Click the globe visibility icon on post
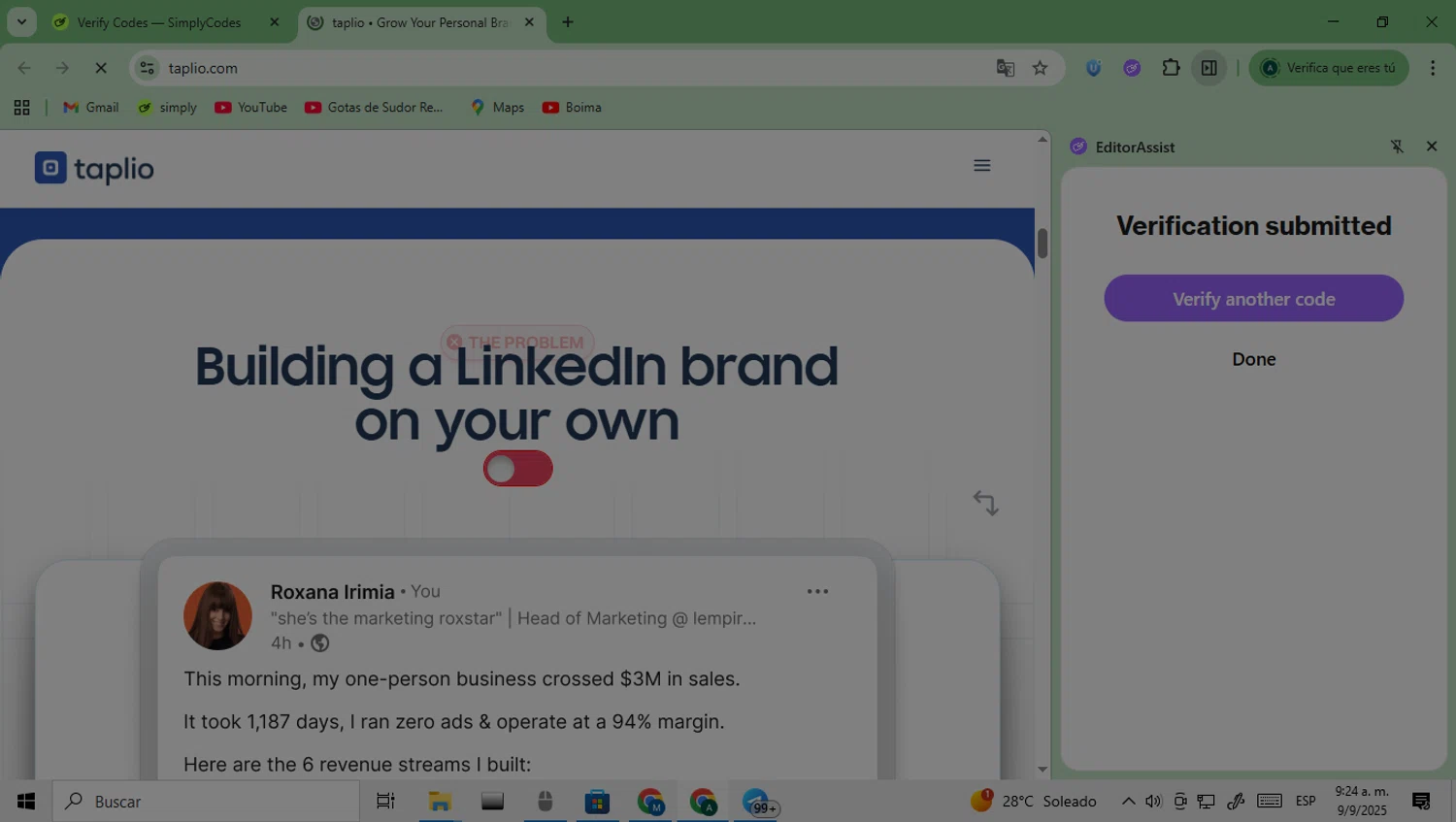The width and height of the screenshot is (1456, 822). click(319, 642)
